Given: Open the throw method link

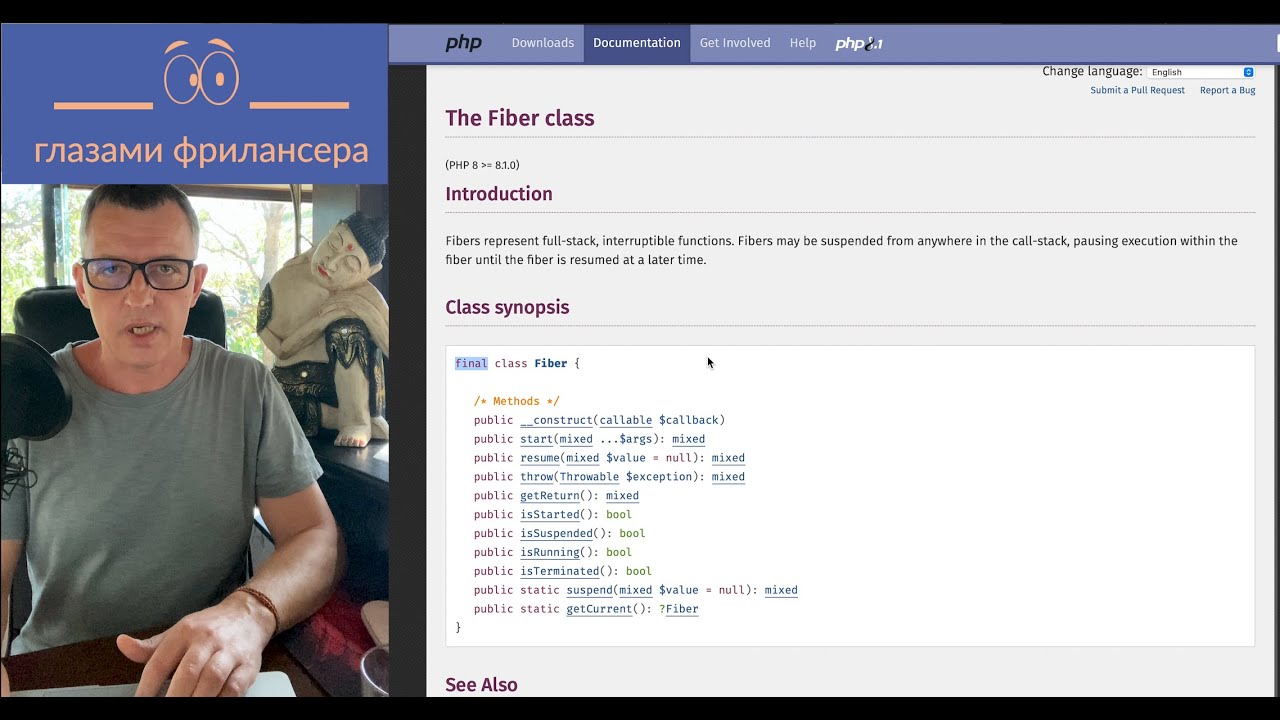Looking at the screenshot, I should pyautogui.click(x=536, y=477).
